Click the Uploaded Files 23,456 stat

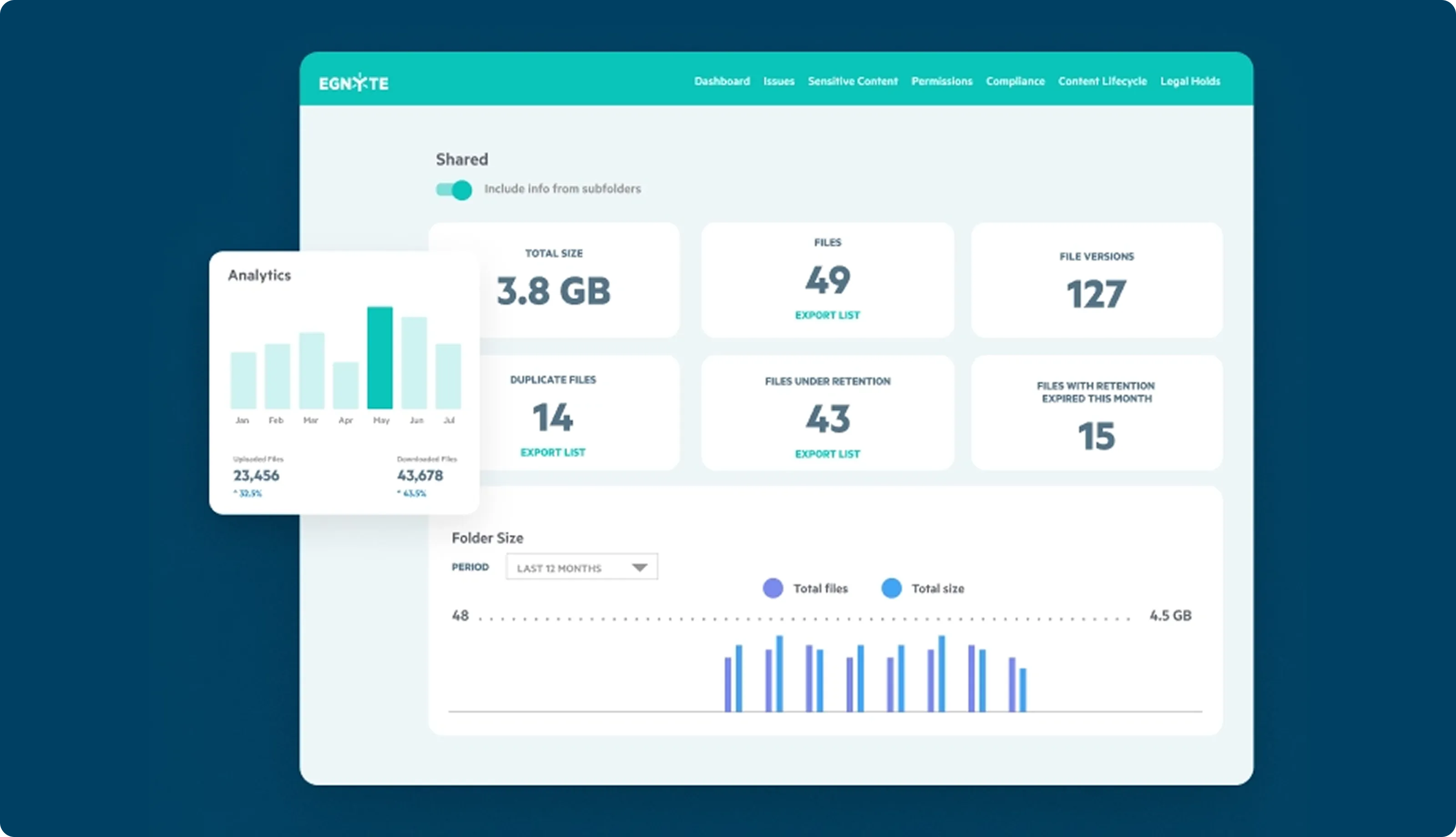click(x=256, y=475)
